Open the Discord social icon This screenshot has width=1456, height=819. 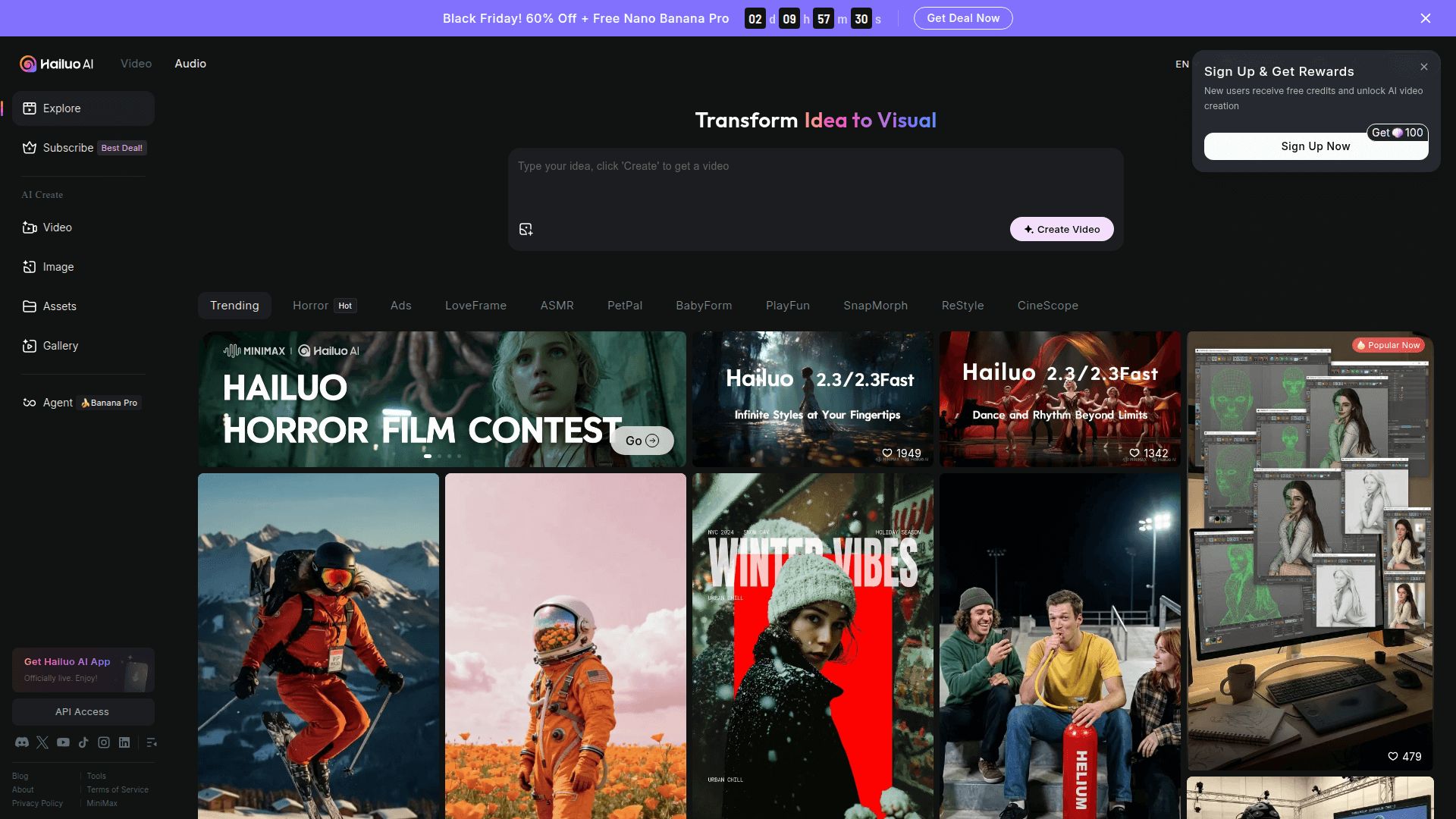point(22,742)
